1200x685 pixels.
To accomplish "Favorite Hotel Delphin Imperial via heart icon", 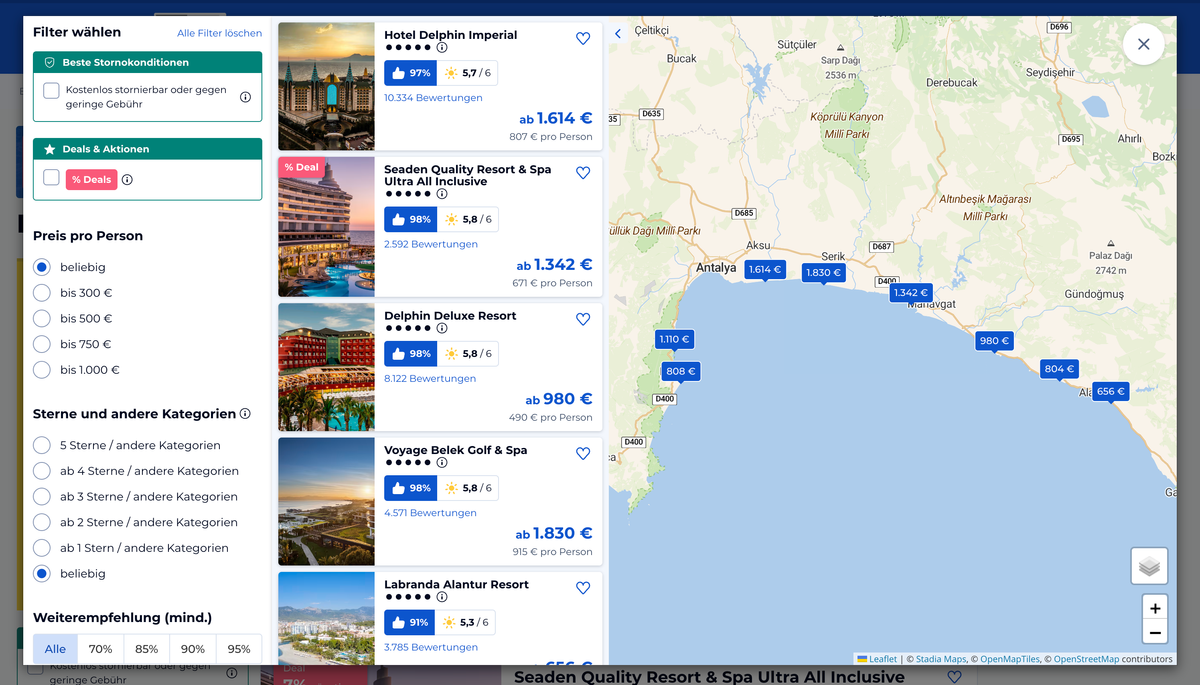I will [x=583, y=38].
